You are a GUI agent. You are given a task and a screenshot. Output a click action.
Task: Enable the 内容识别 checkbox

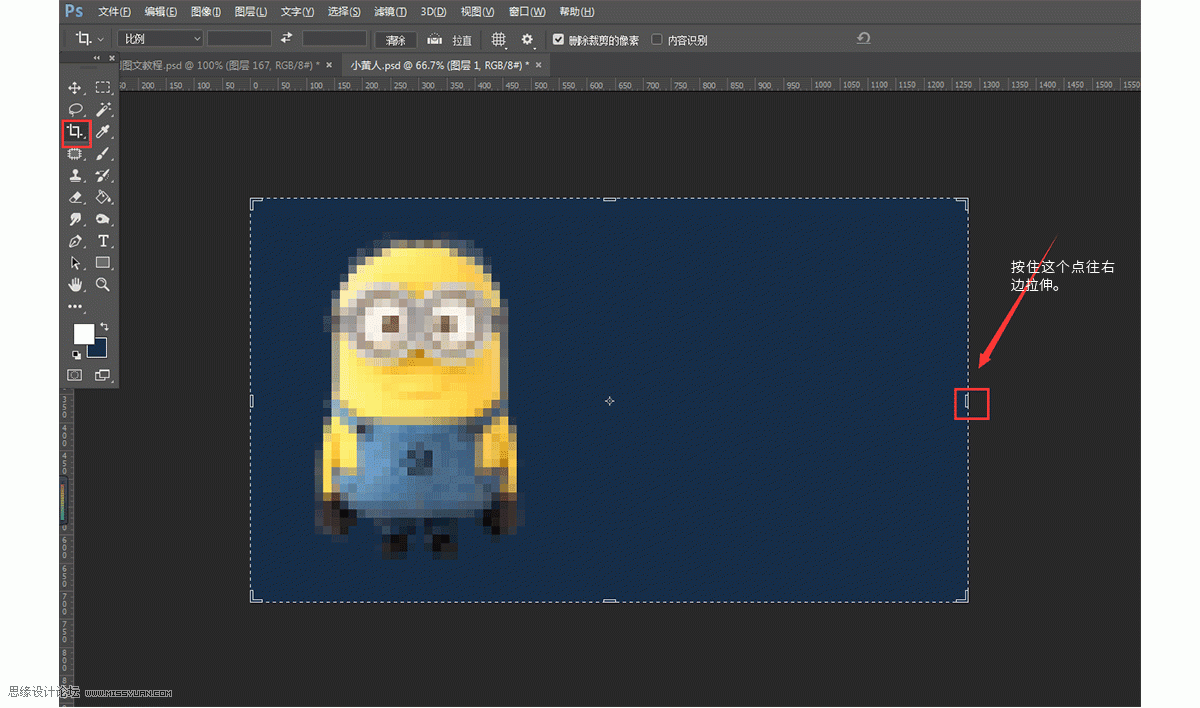(x=657, y=40)
